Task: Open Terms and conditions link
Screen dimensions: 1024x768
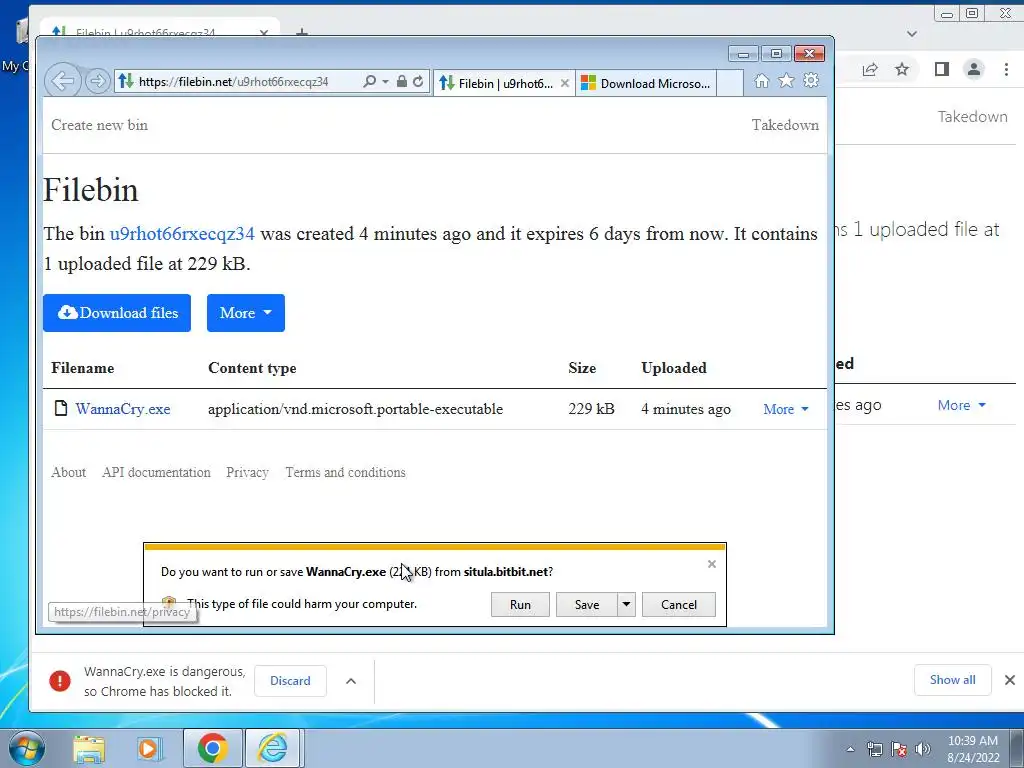Action: click(345, 472)
